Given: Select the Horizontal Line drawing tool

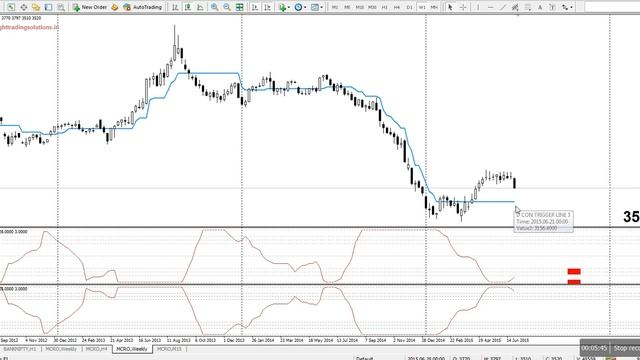Looking at the screenshot, I should click(x=491, y=7).
